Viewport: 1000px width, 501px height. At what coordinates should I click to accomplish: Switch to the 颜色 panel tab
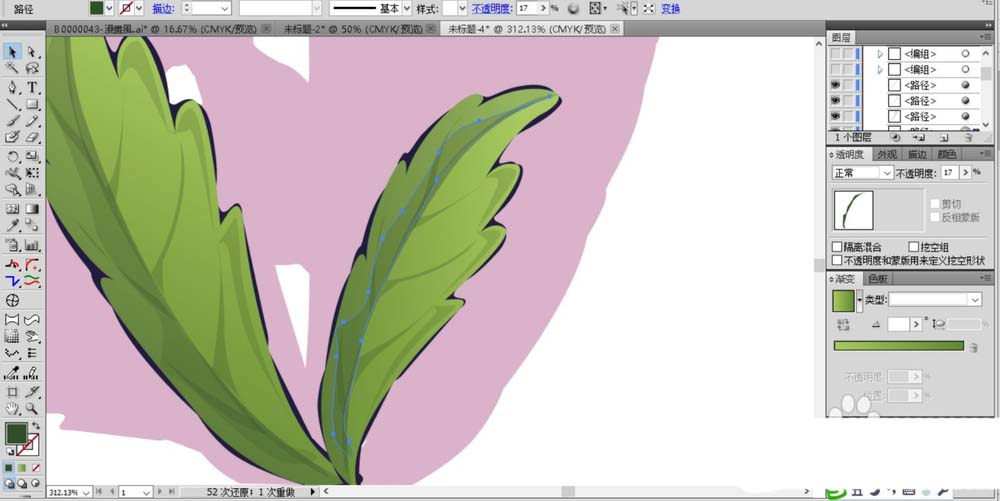946,154
